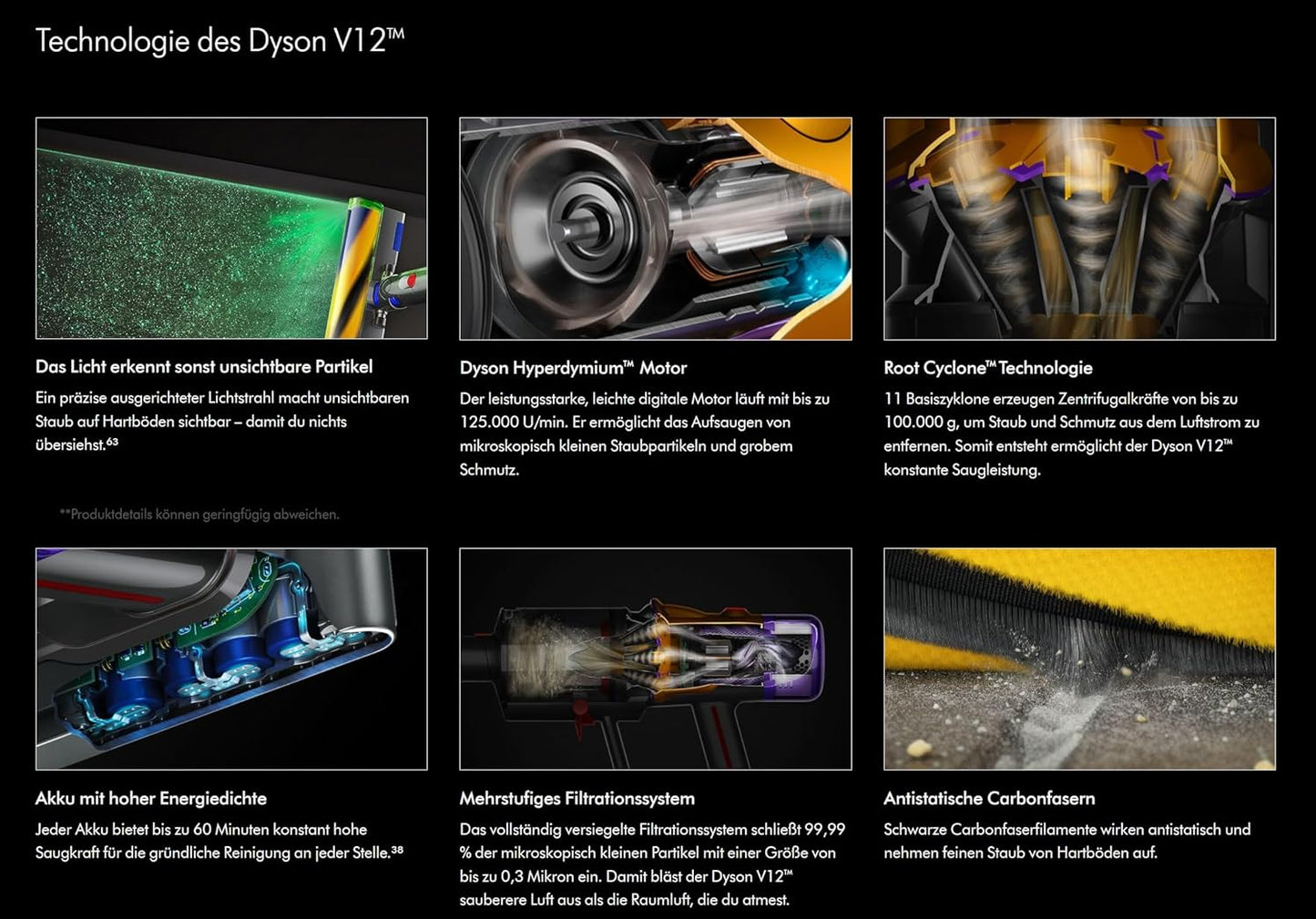
Task: Click the Root Cyclone technology image
Action: pyautogui.click(x=1079, y=228)
